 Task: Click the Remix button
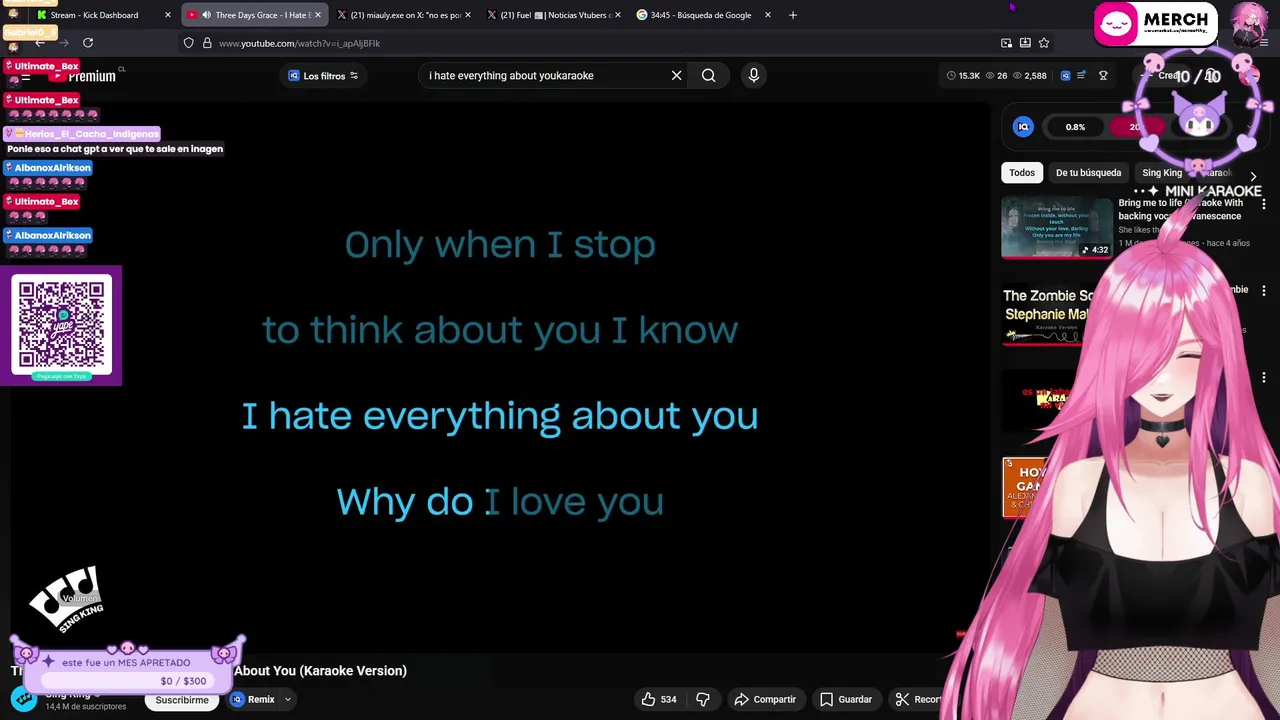pos(253,700)
